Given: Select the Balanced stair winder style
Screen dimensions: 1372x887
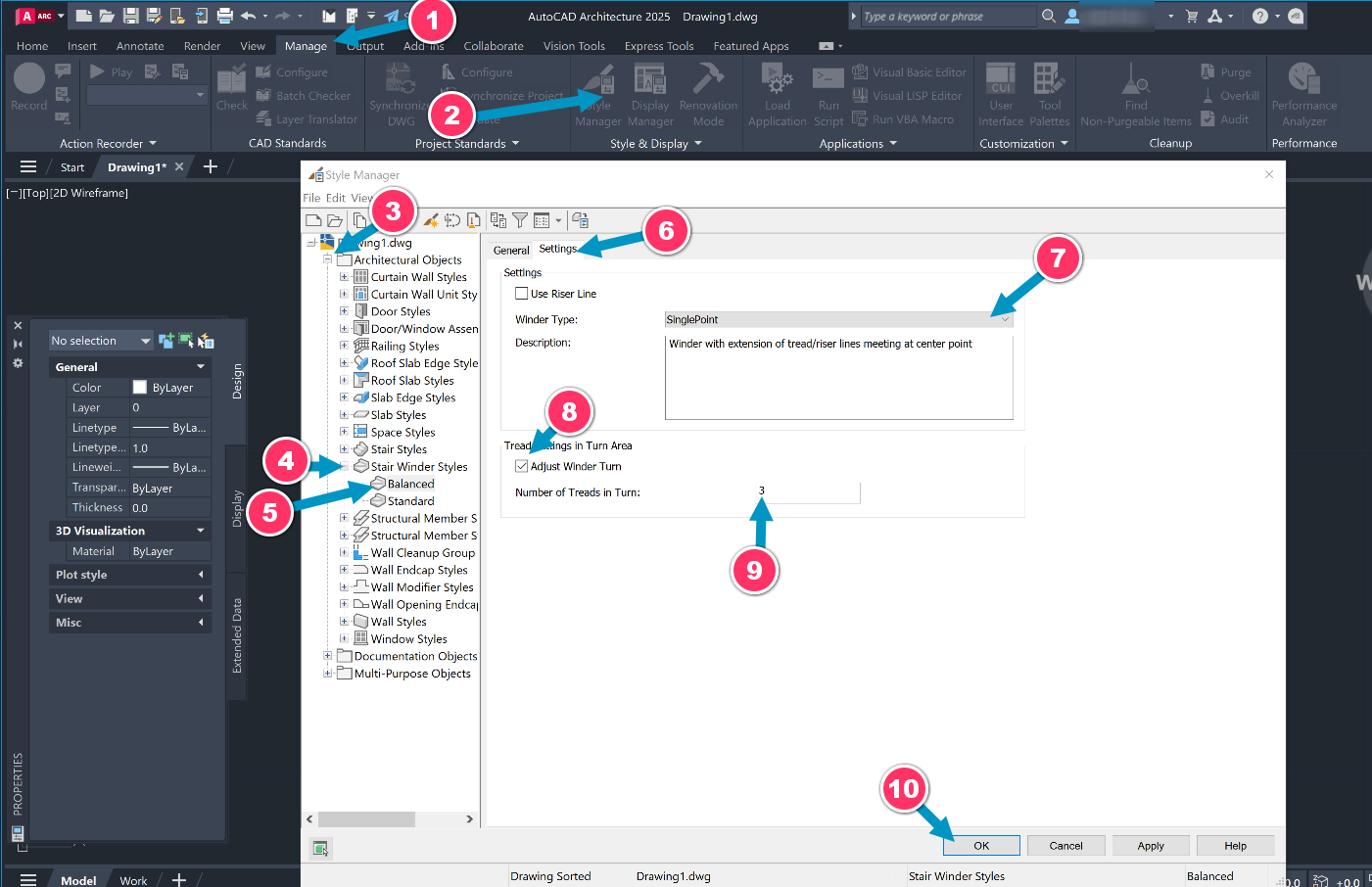Looking at the screenshot, I should [x=410, y=484].
